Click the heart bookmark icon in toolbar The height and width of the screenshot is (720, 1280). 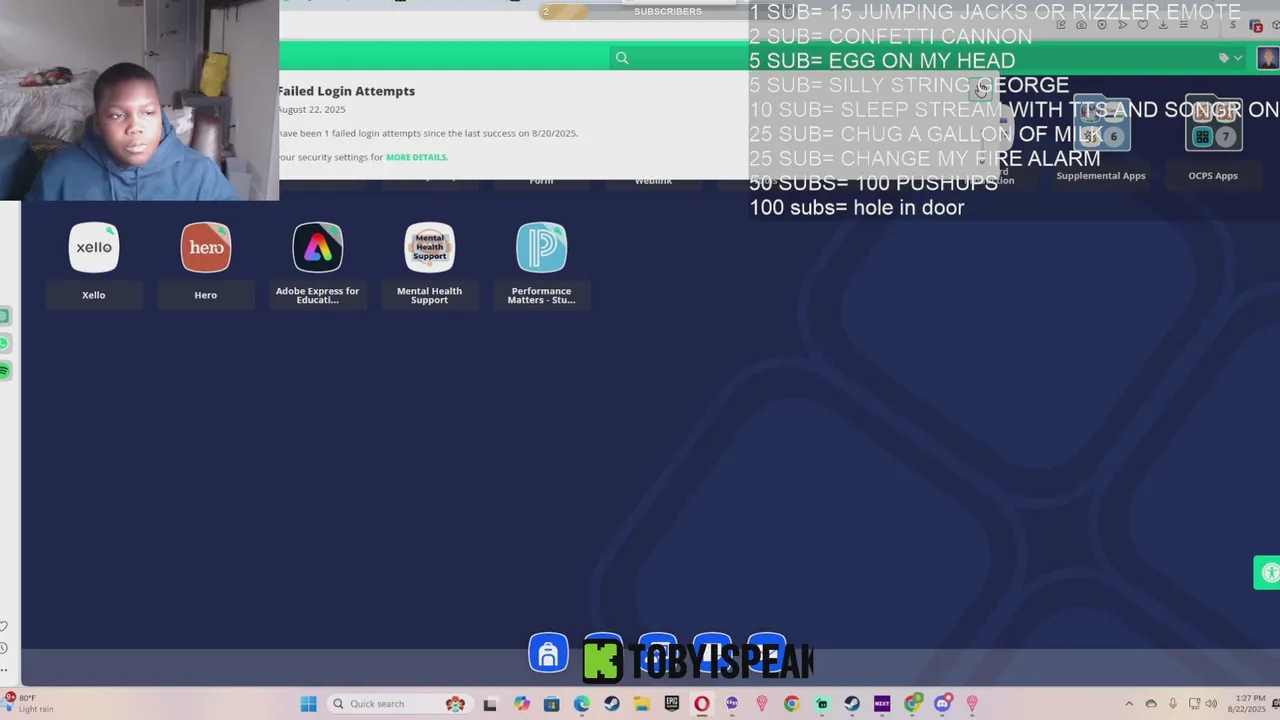(x=1143, y=25)
